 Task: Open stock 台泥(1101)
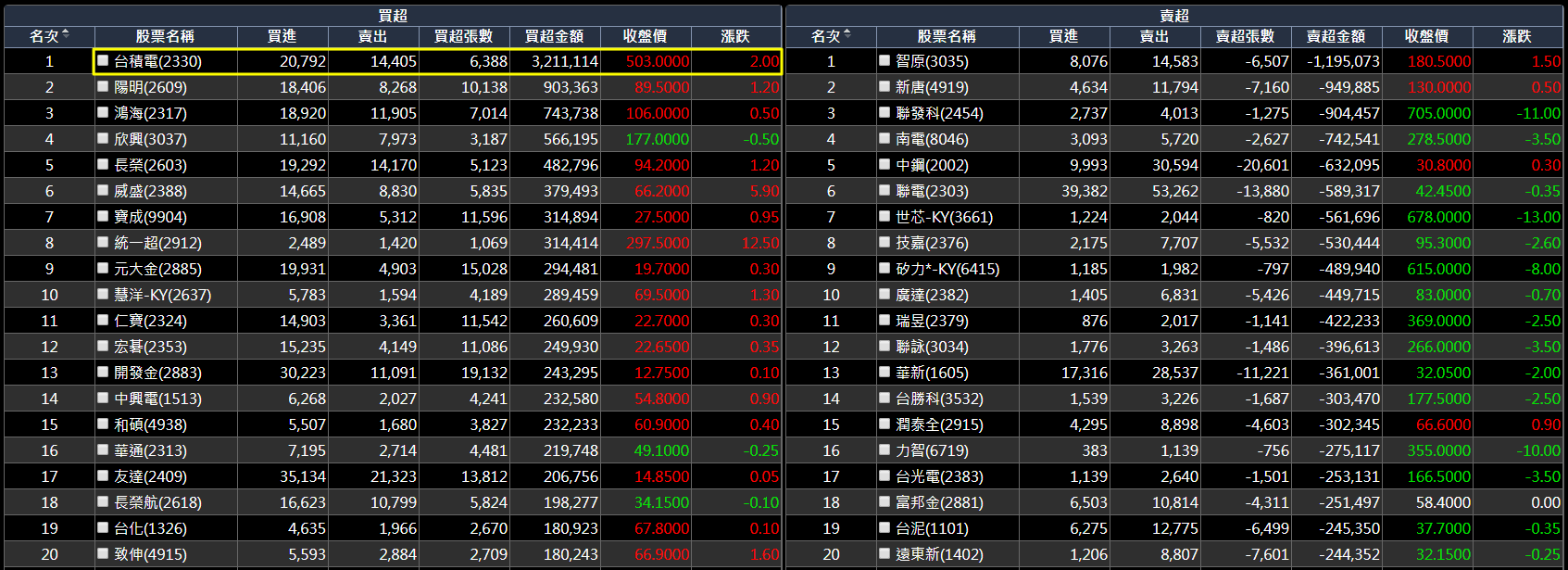[x=932, y=528]
